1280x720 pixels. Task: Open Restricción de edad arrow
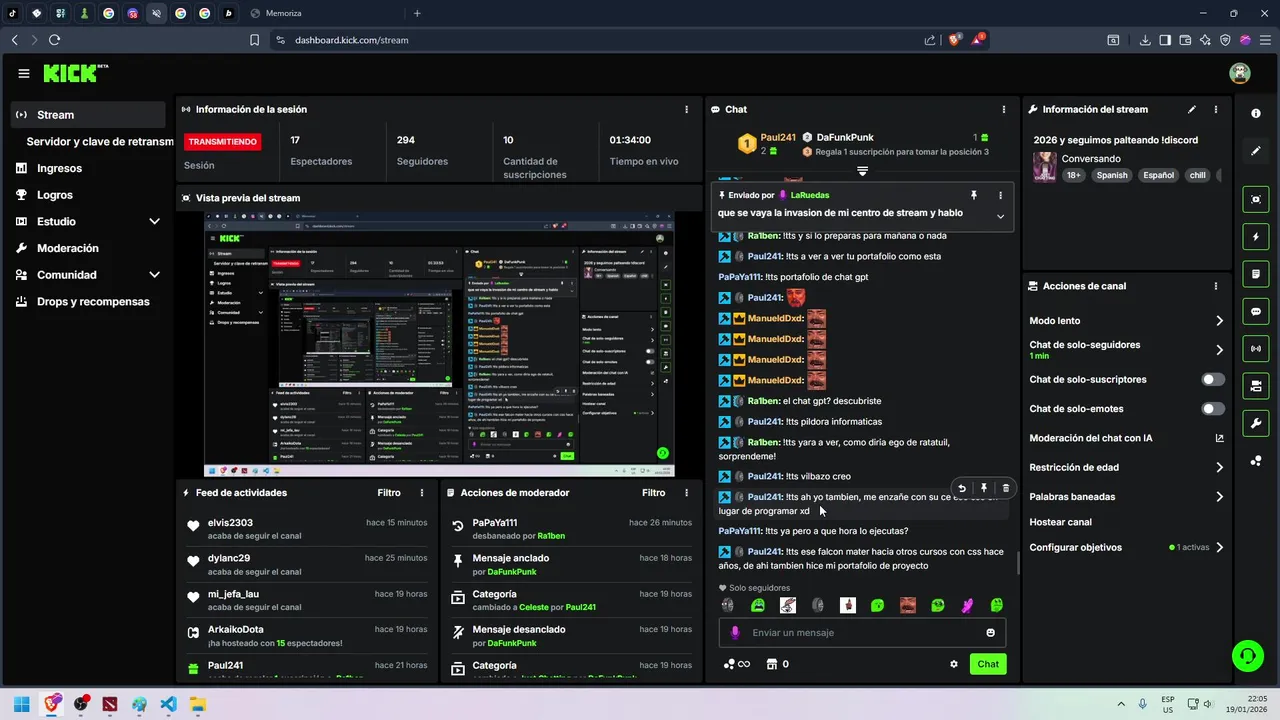coord(1219,467)
